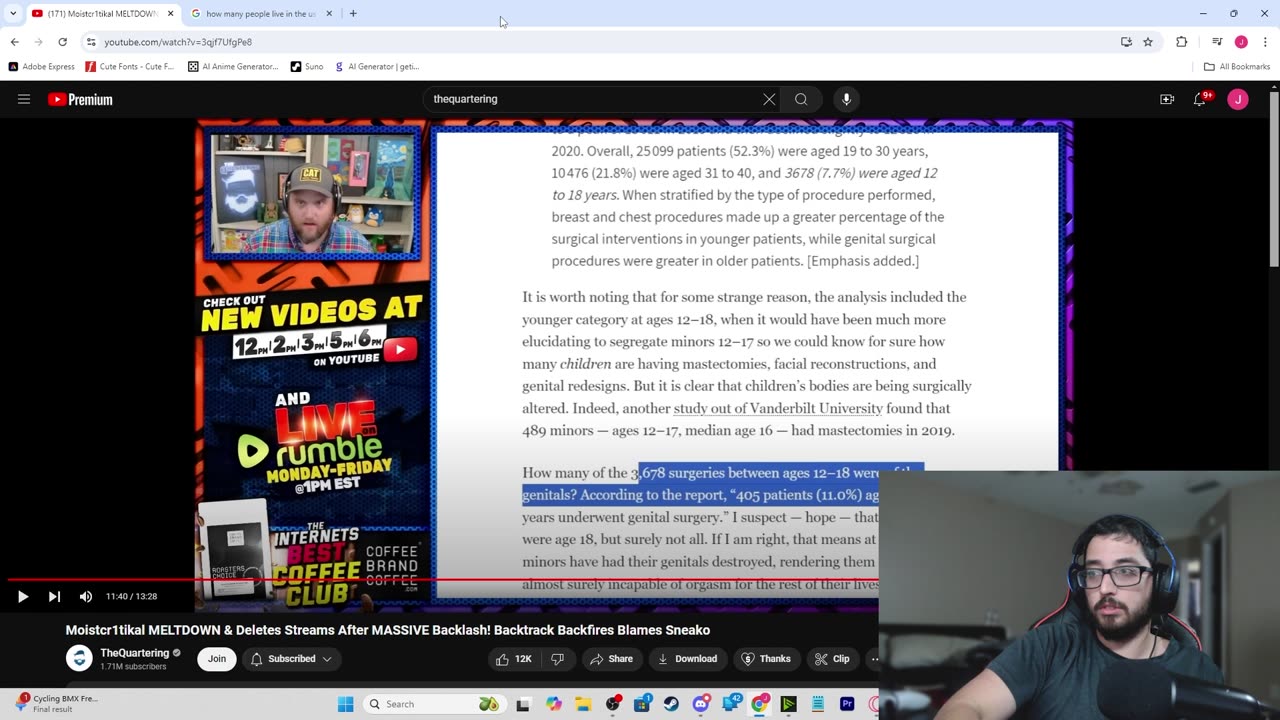
Task: Open Chrome extensions puzzle icon
Action: [x=1182, y=42]
